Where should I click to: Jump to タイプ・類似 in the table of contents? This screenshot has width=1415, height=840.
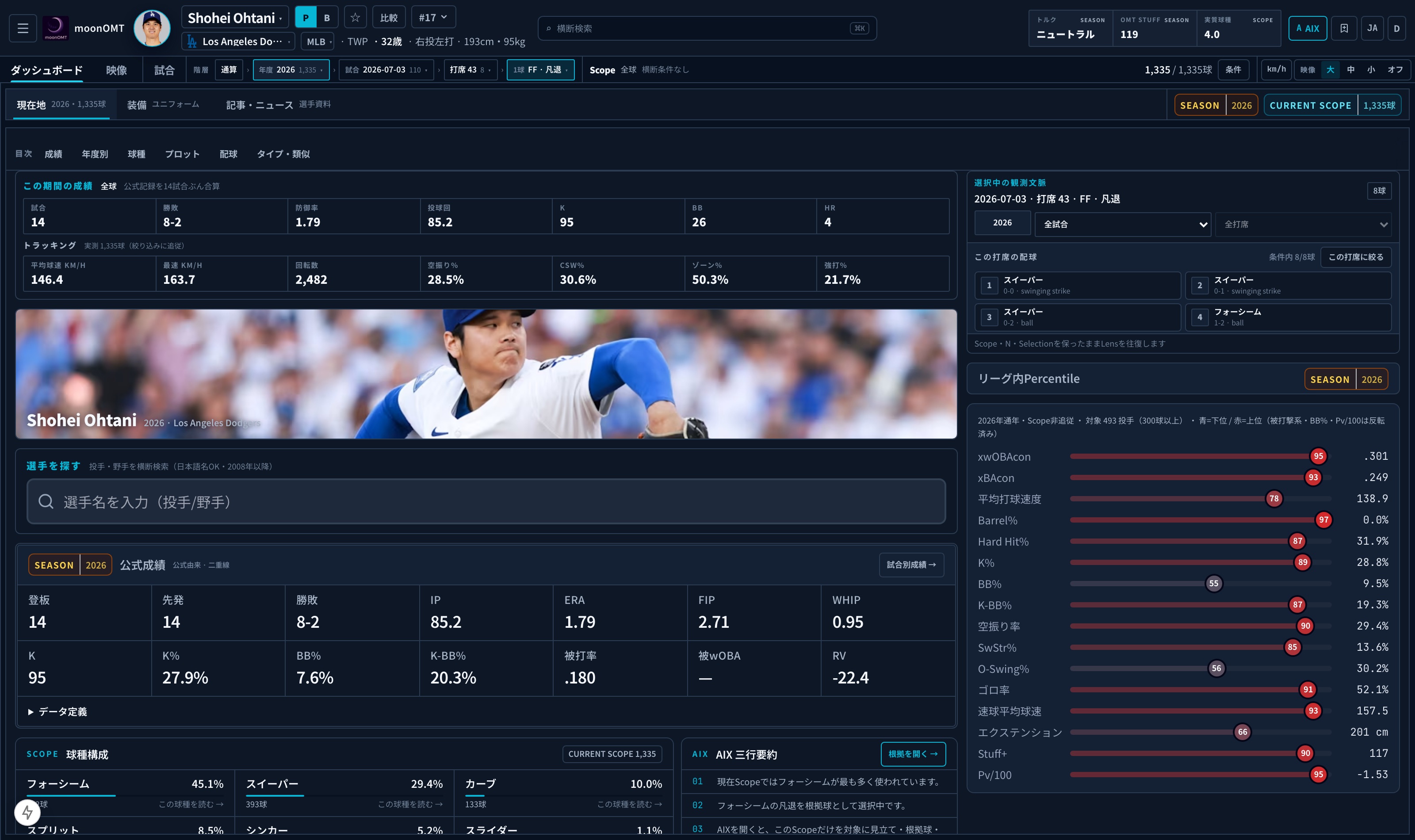283,154
